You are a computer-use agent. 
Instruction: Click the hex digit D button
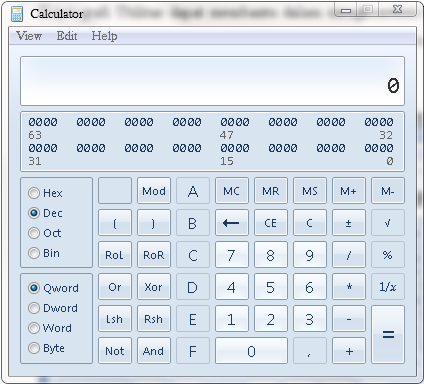pyautogui.click(x=193, y=287)
